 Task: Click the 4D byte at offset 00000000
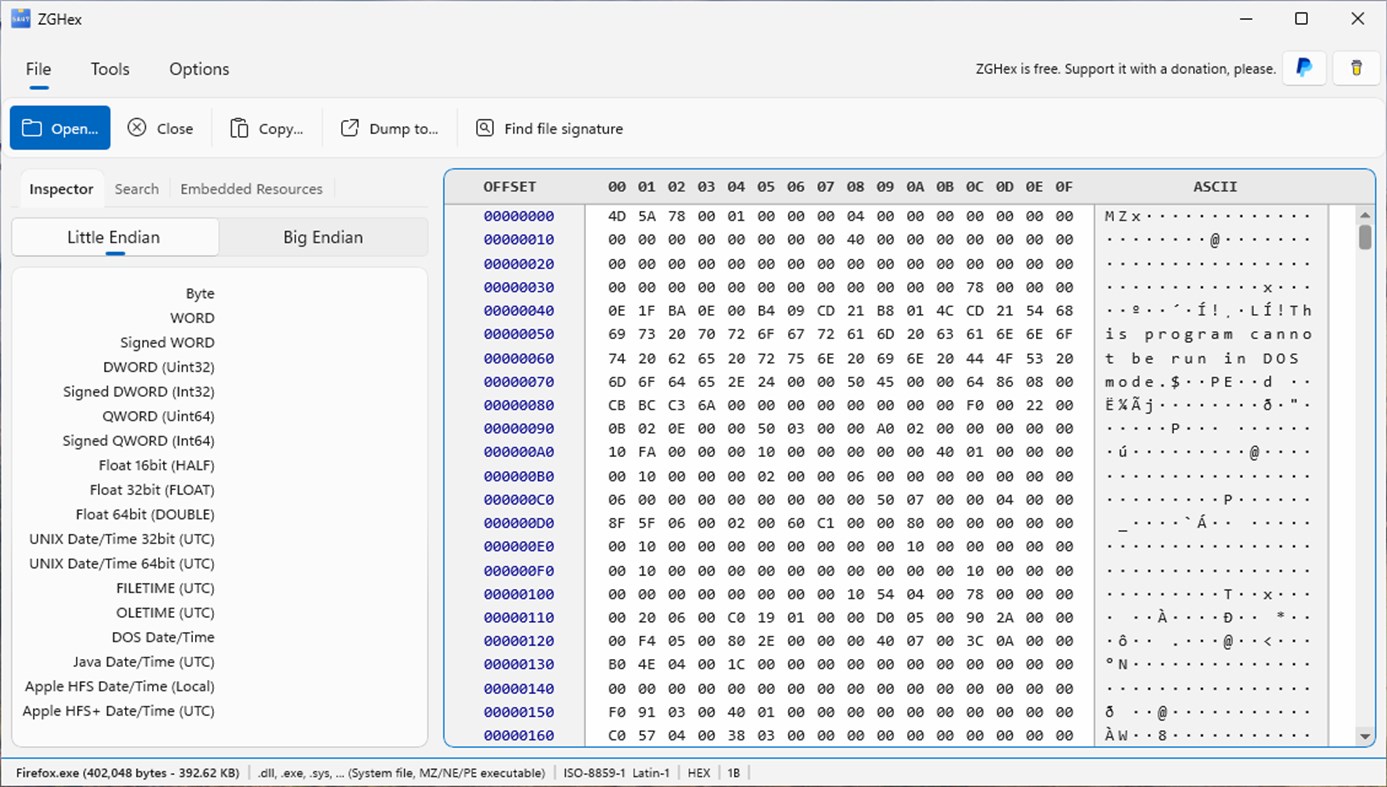point(617,216)
